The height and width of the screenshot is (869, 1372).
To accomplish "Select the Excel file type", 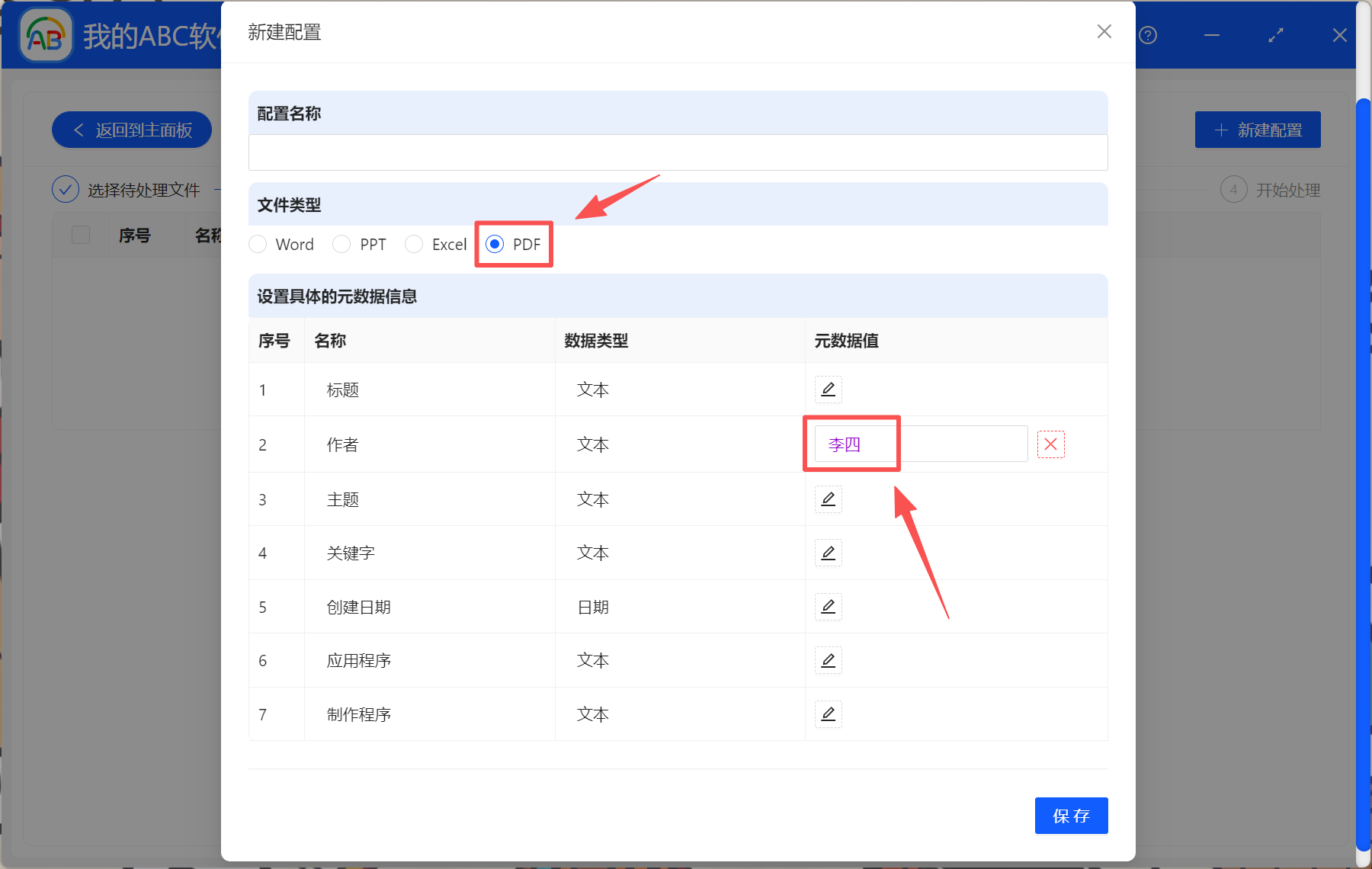I will (414, 244).
